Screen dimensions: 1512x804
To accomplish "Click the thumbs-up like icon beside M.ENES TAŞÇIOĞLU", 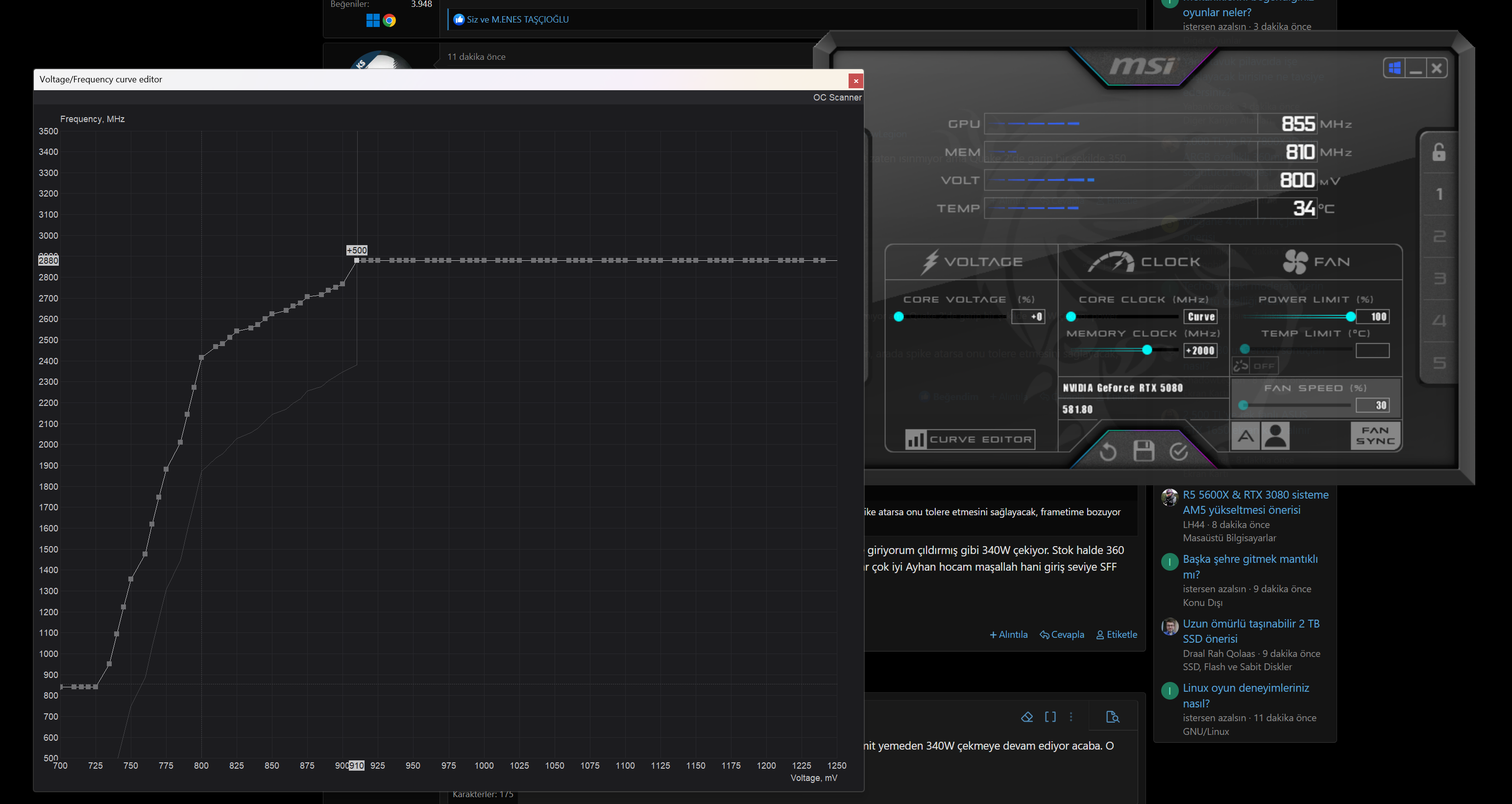I will tap(459, 20).
